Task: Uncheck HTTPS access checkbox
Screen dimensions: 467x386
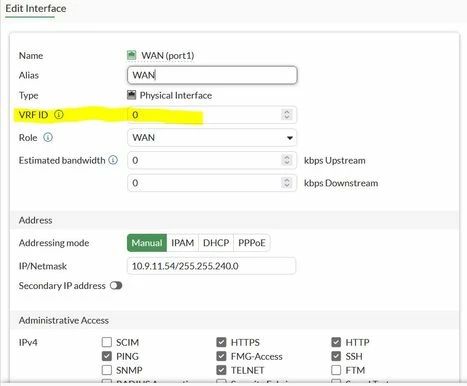Action: pos(221,342)
